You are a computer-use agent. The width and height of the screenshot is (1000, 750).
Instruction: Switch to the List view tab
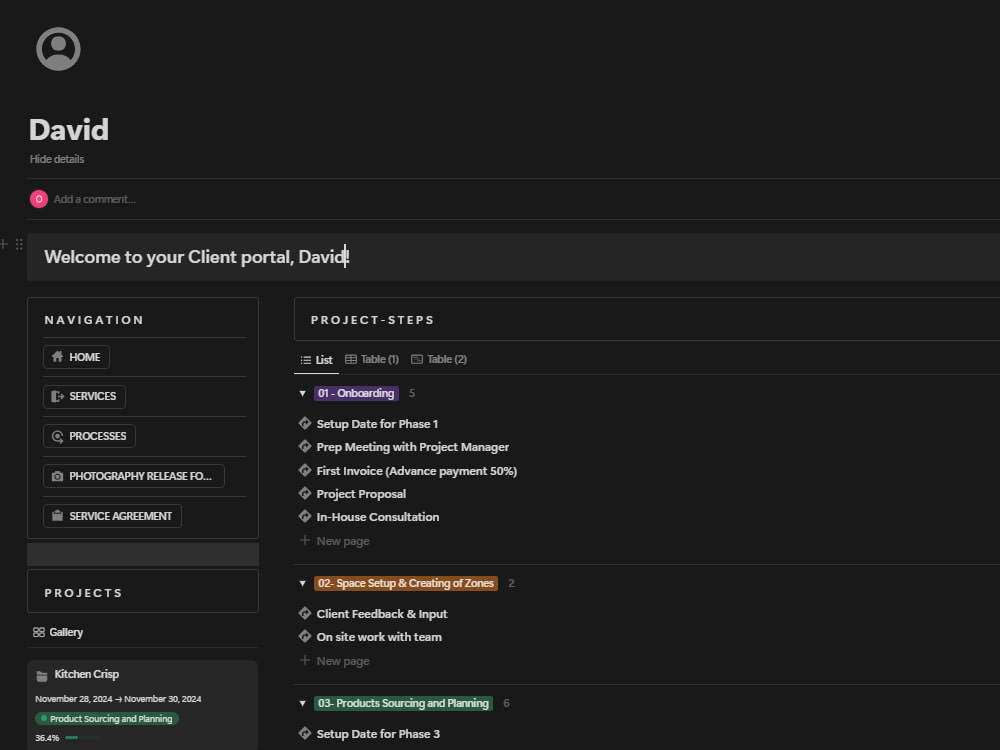[x=316, y=360]
